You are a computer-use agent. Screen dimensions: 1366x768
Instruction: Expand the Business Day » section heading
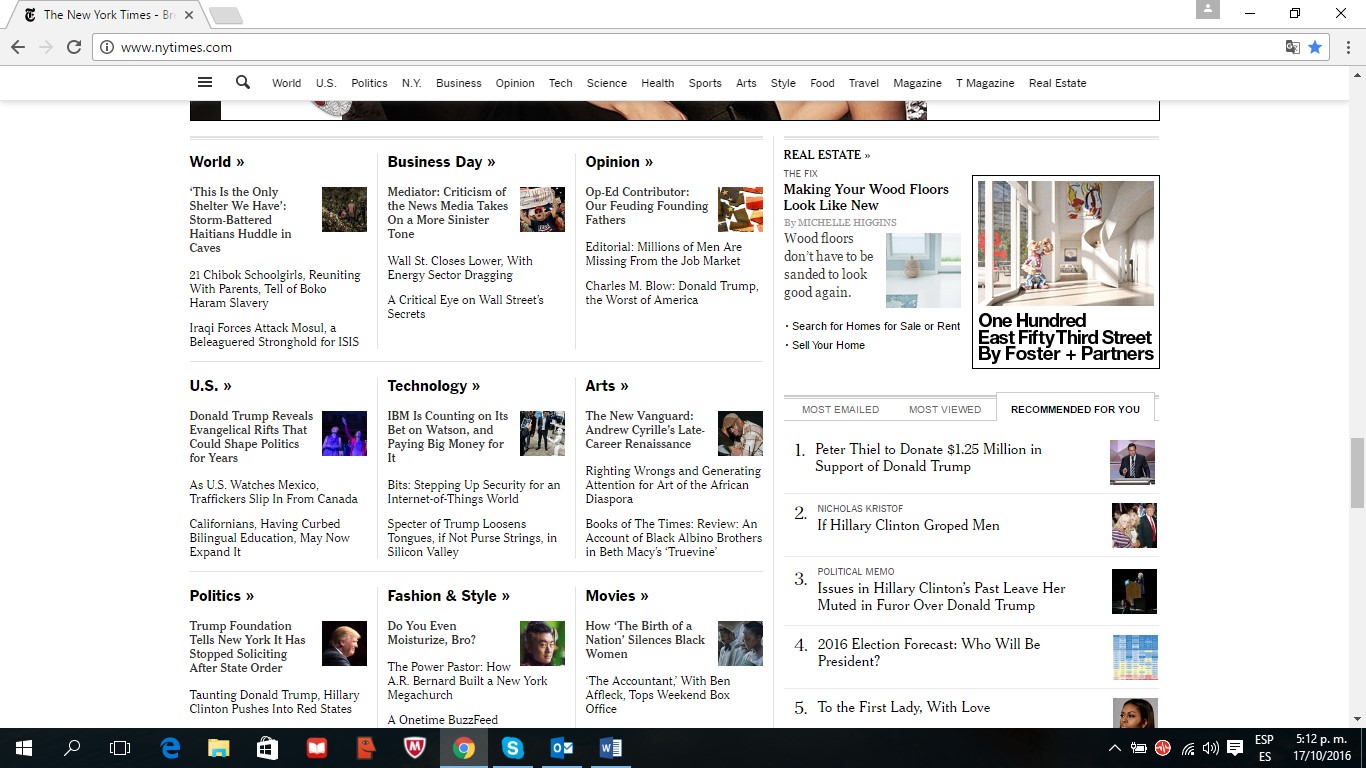pos(441,162)
